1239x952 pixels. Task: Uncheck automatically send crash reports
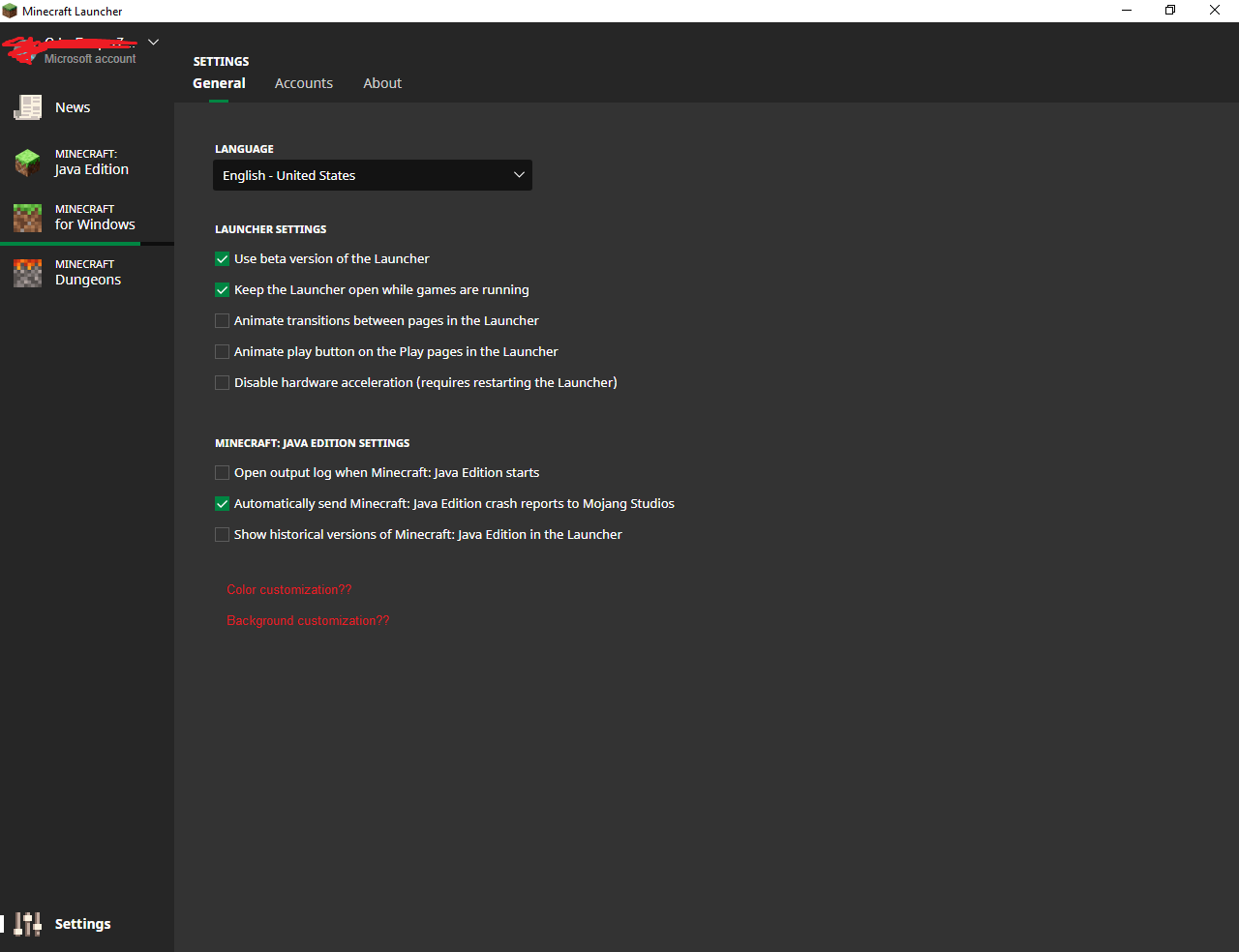223,504
